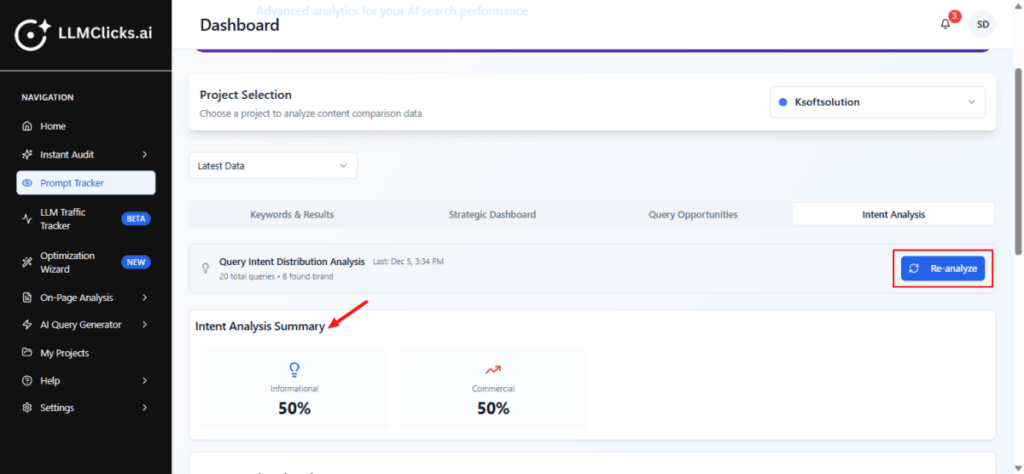Click the notification bell icon
The image size is (1024, 474).
pos(945,24)
